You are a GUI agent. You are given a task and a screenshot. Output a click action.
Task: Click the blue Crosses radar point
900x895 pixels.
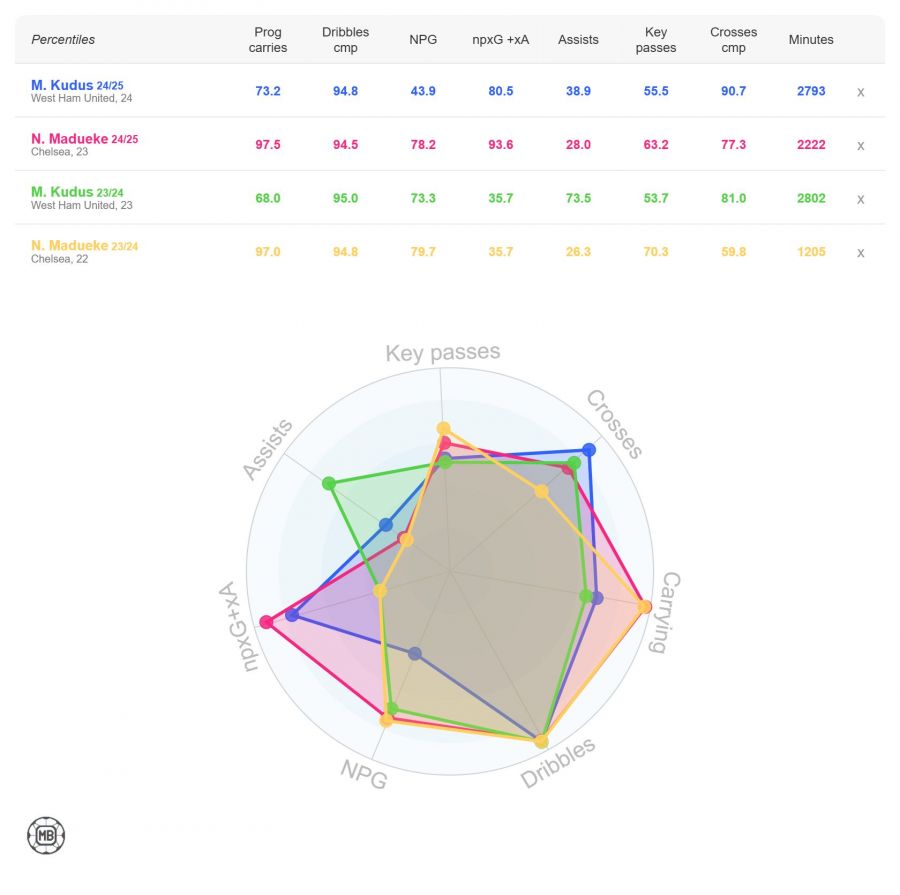pyautogui.click(x=588, y=451)
